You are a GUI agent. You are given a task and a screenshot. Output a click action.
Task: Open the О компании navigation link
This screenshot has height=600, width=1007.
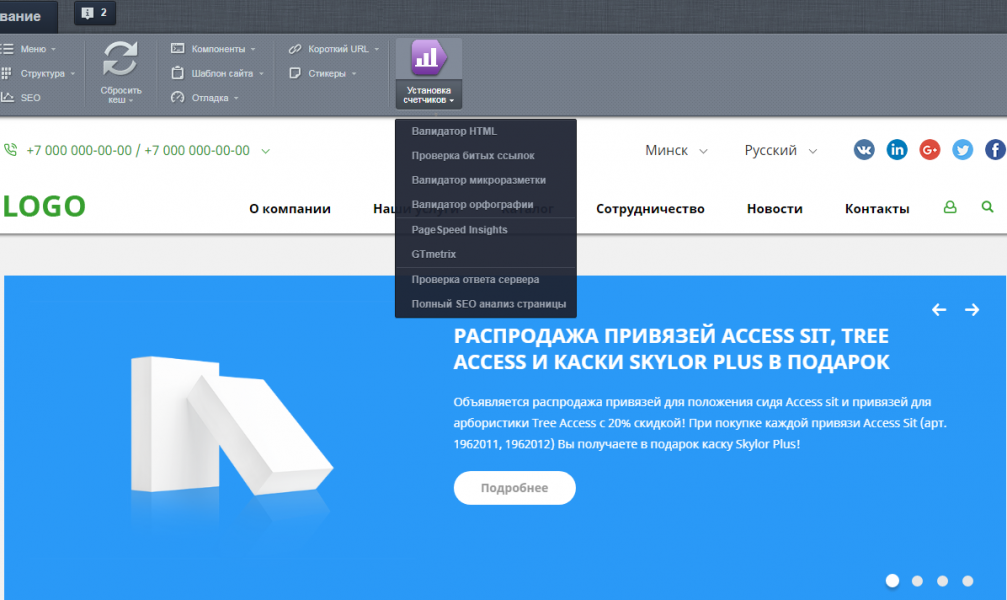(x=290, y=209)
